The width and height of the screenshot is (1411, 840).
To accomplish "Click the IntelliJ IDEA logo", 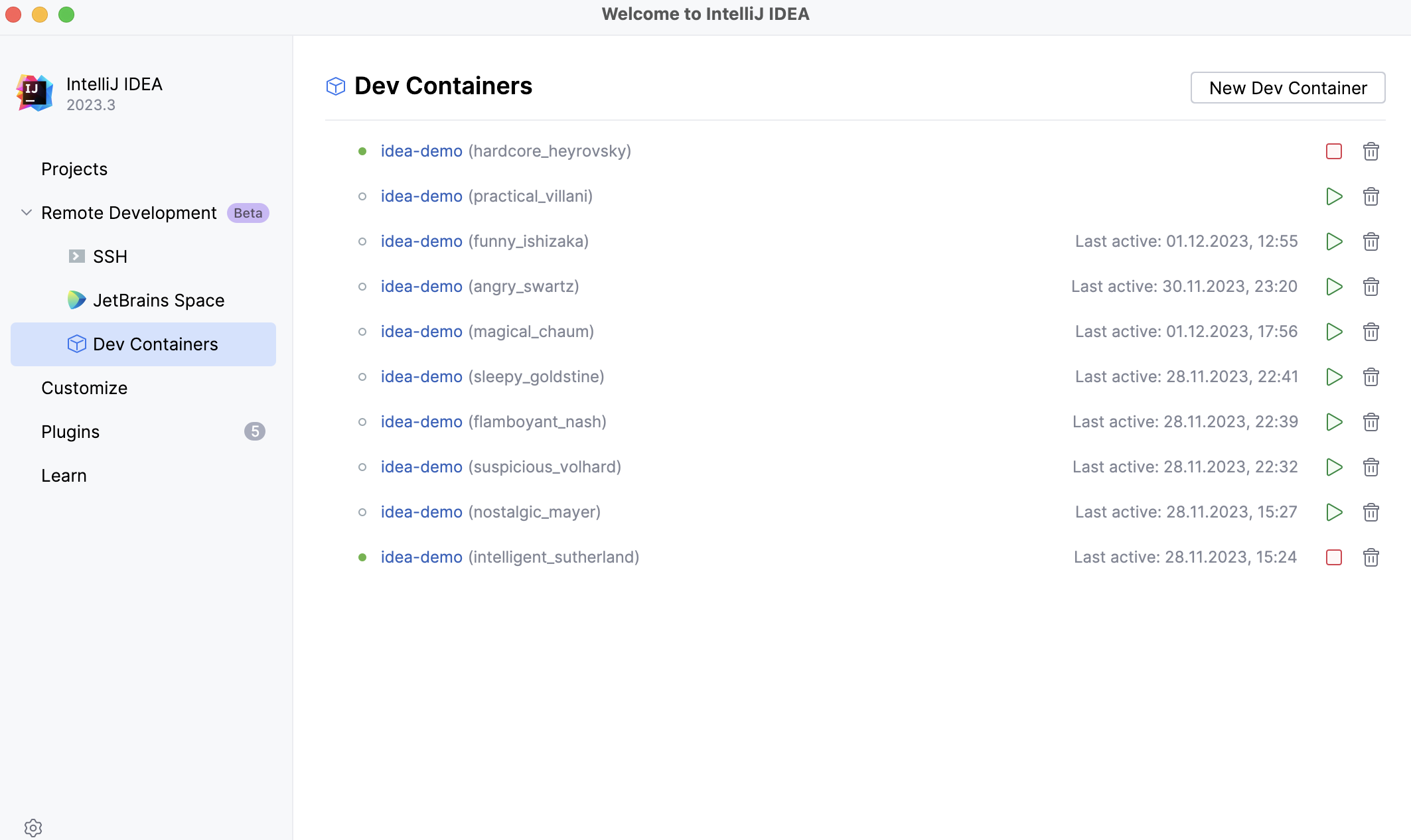I will click(x=35, y=93).
